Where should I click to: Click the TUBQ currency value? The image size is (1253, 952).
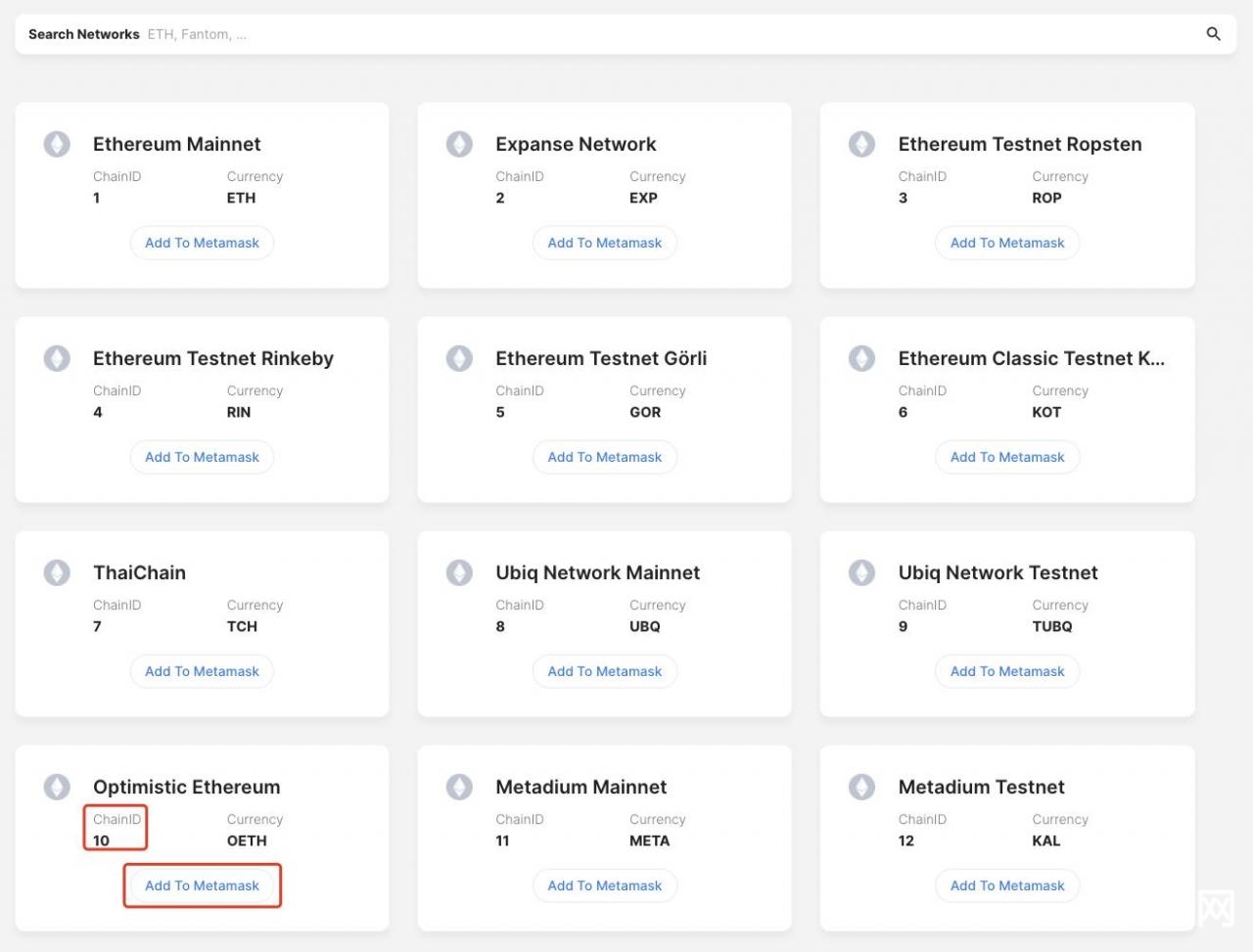coord(1052,626)
